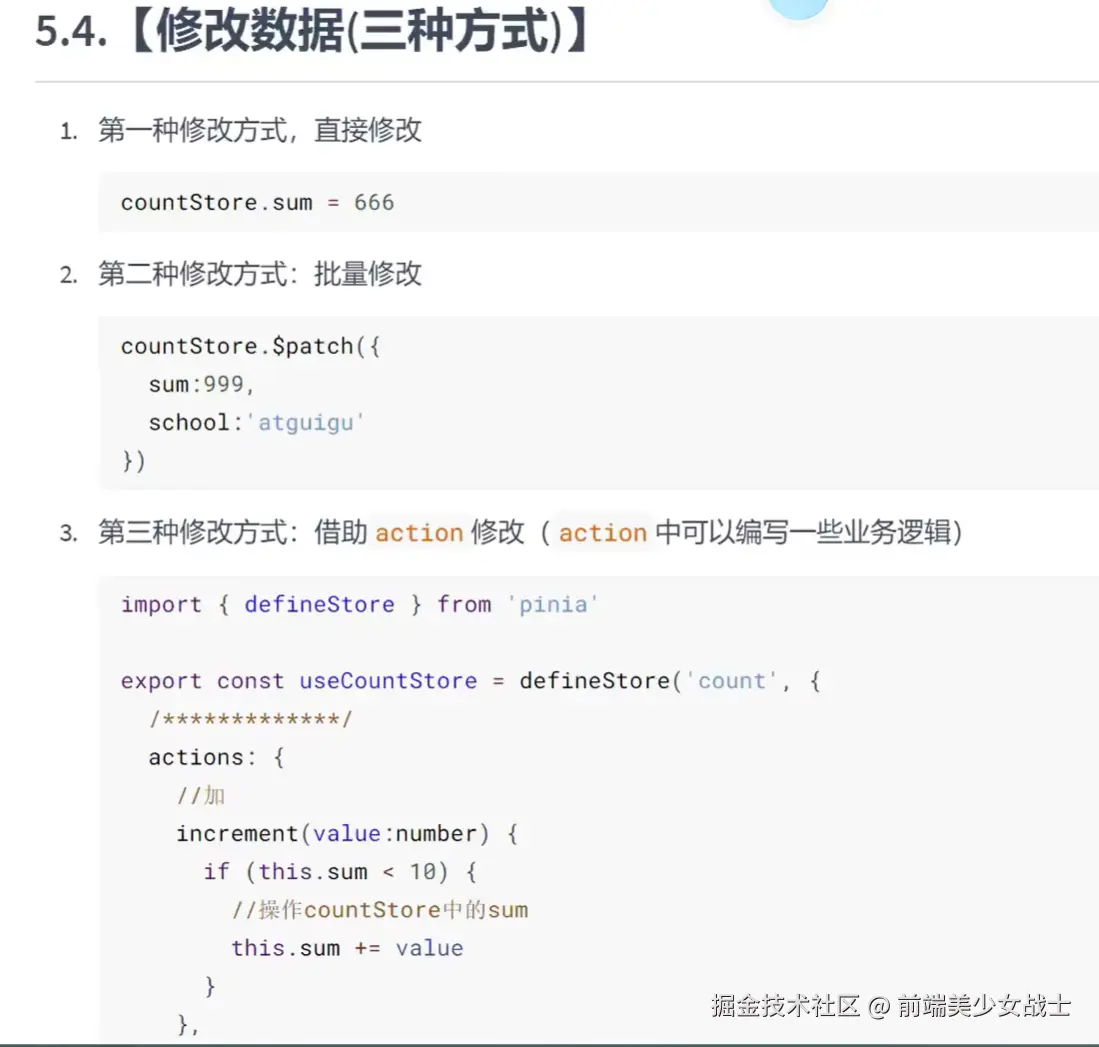Click the countStore.$patch({ code line
This screenshot has height=1047, width=1099.
click(x=250, y=346)
